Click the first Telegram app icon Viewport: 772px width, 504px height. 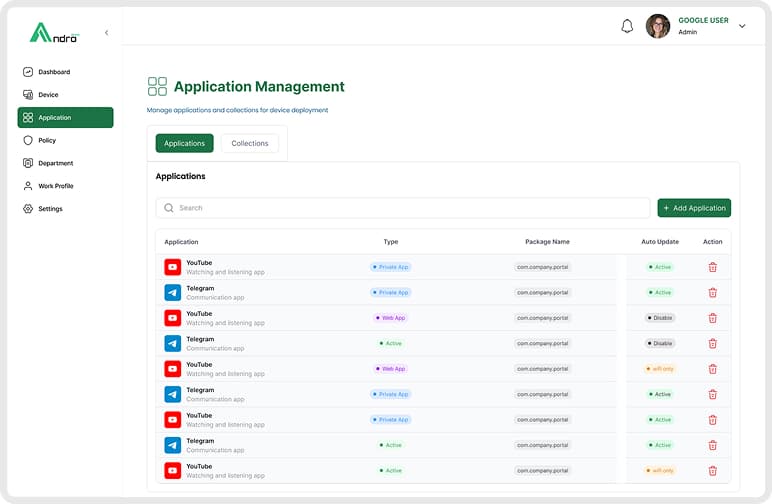pos(173,293)
